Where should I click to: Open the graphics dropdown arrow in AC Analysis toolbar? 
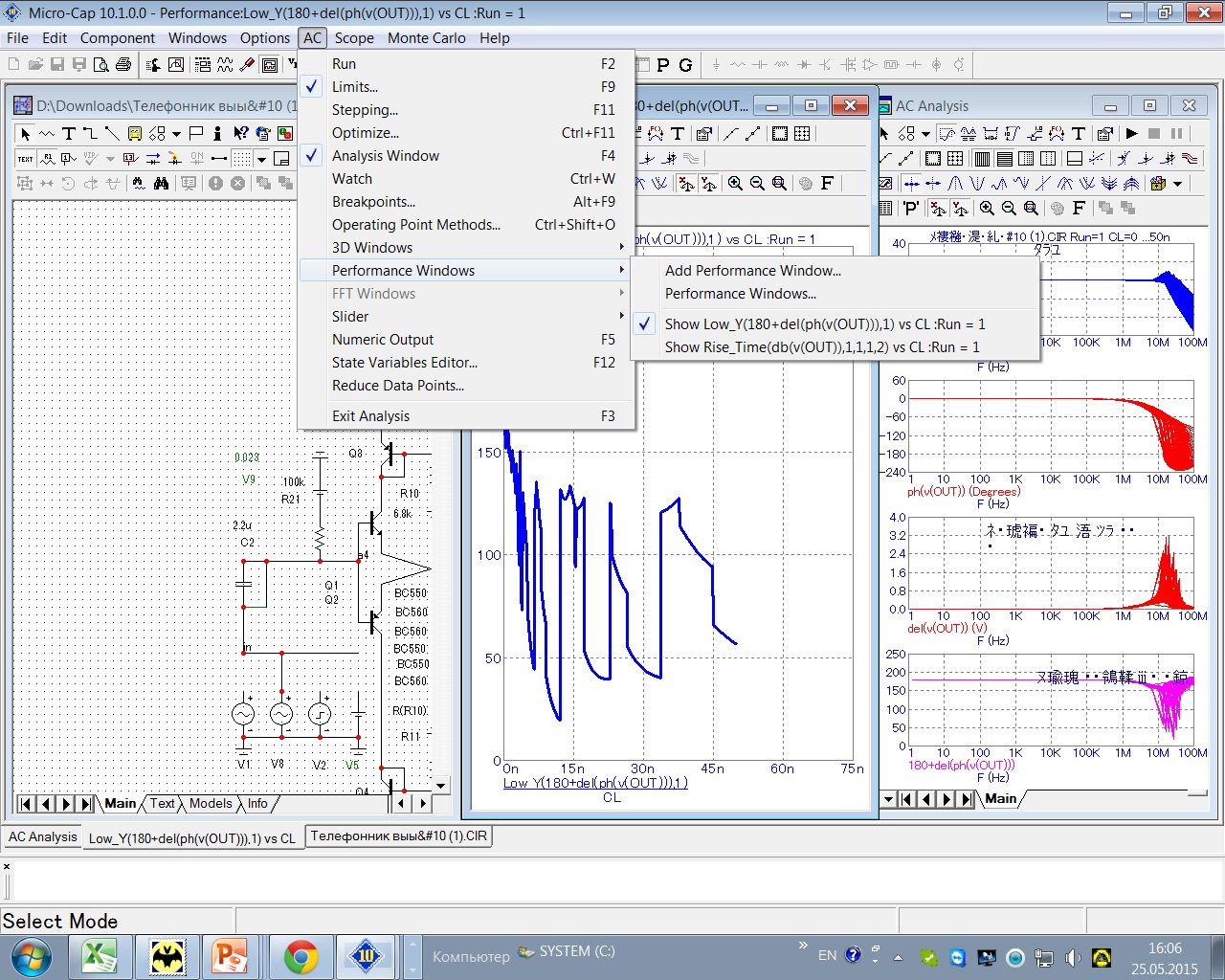(x=925, y=134)
